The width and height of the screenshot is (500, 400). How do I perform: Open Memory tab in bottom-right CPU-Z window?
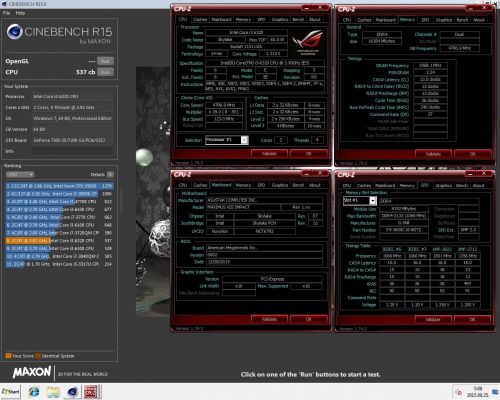click(407, 186)
